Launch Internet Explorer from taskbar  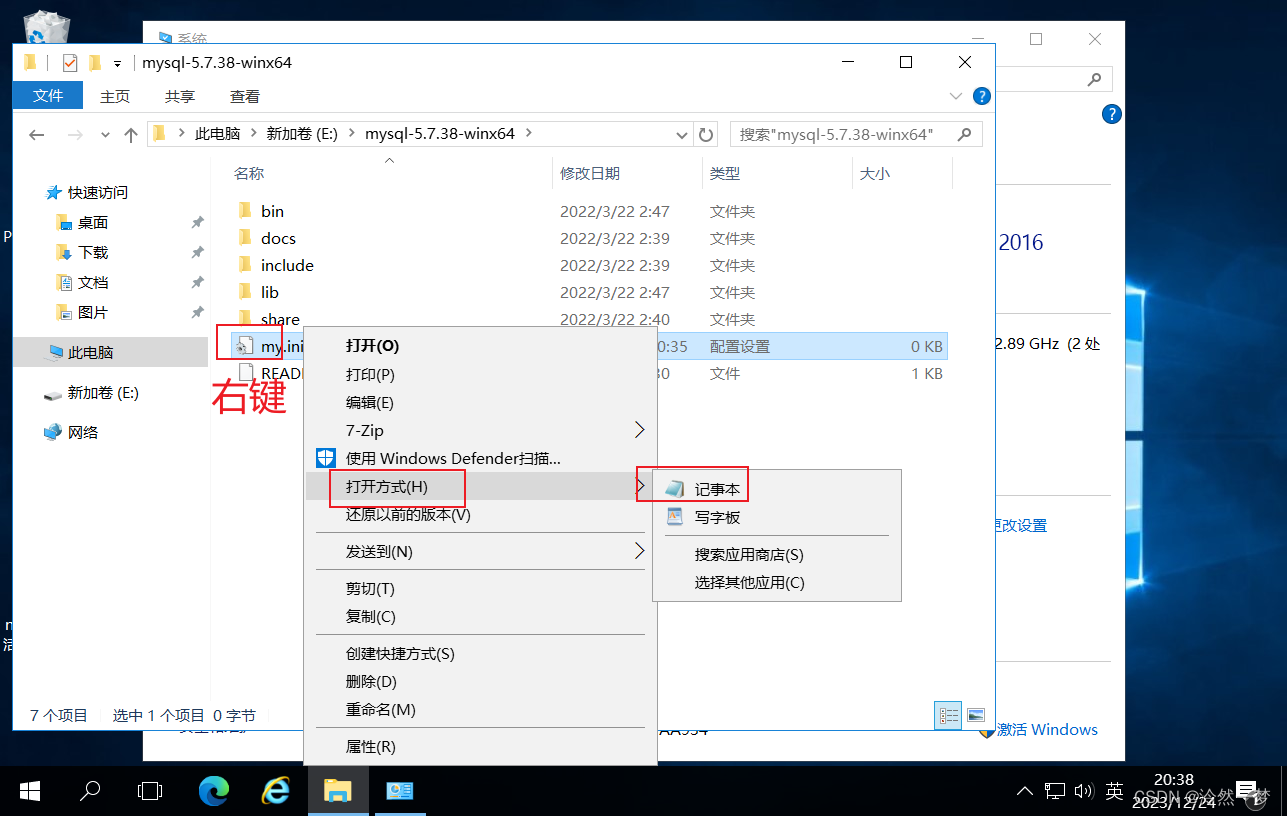click(275, 791)
